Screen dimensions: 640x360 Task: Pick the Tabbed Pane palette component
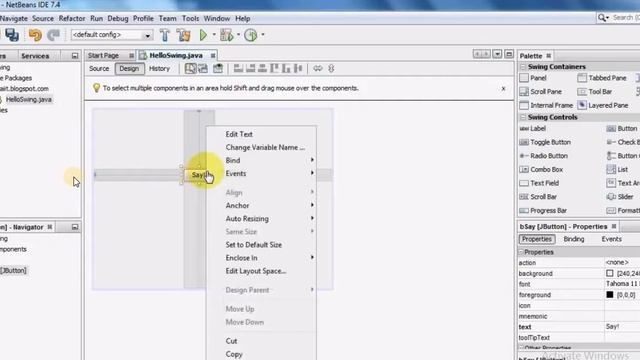602,78
